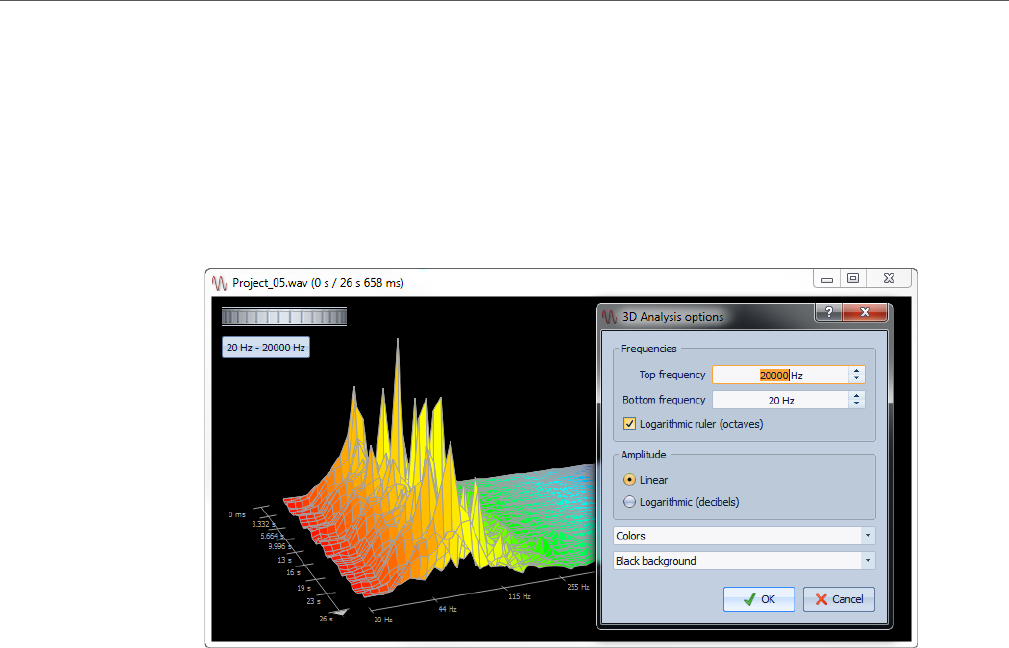Click the 3.332 s time axis label
The image size is (1009, 648).
[263, 524]
